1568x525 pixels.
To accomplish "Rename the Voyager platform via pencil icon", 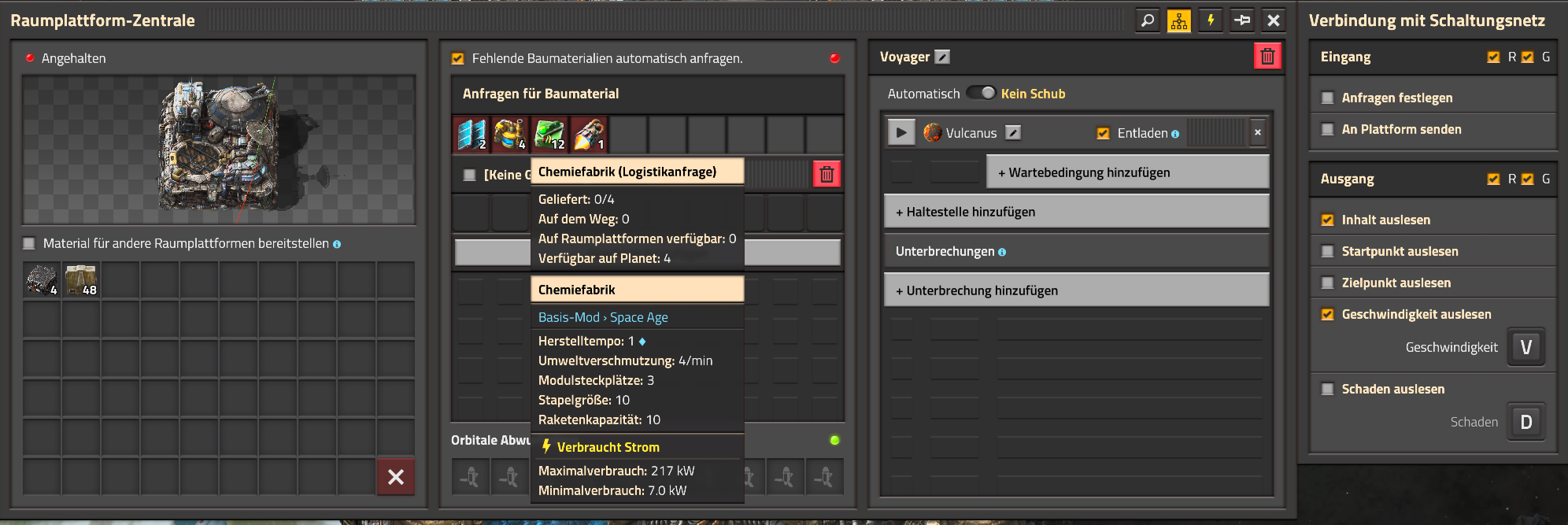I will pos(942,57).
